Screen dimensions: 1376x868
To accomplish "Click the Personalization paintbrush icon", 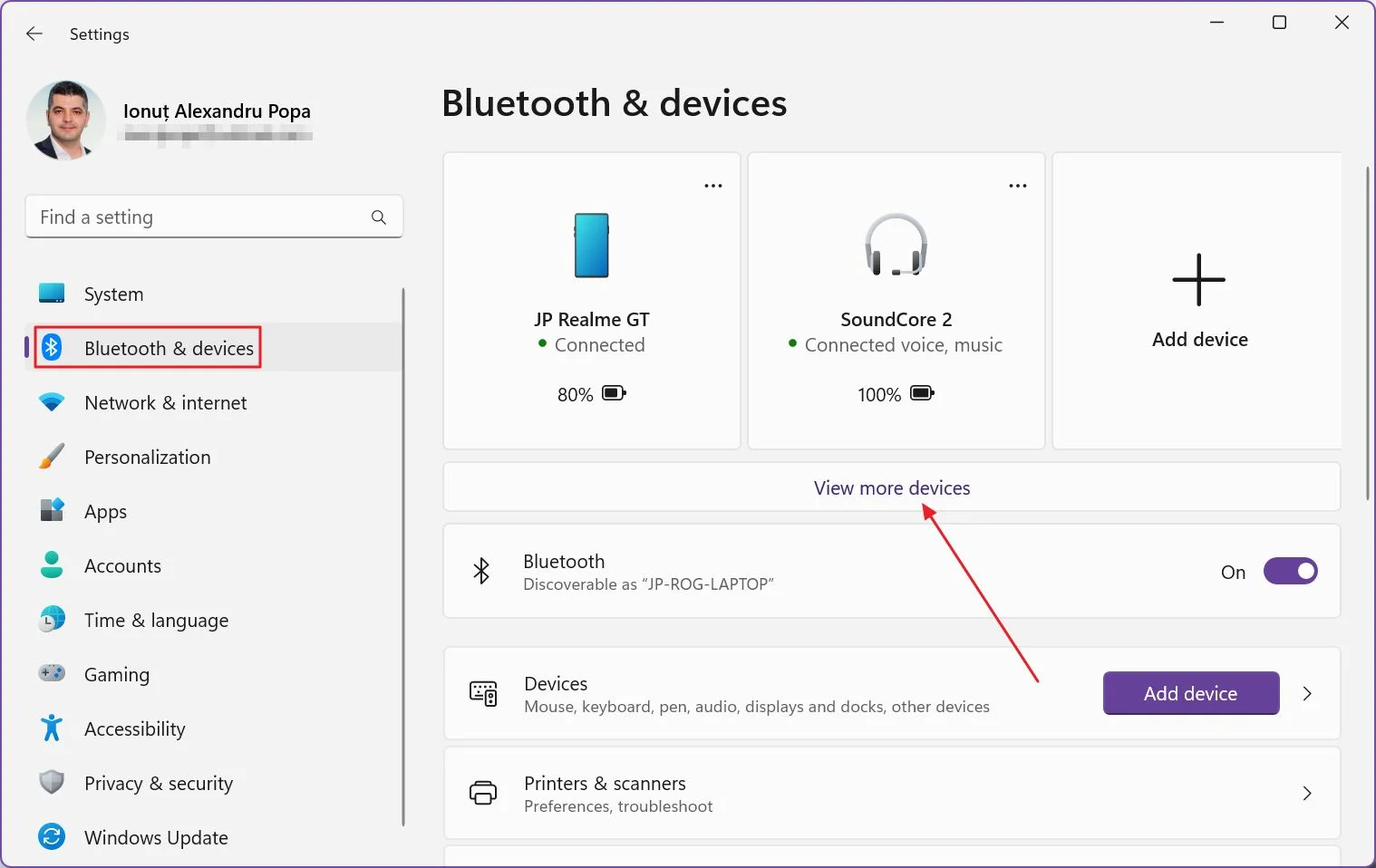I will coord(52,456).
